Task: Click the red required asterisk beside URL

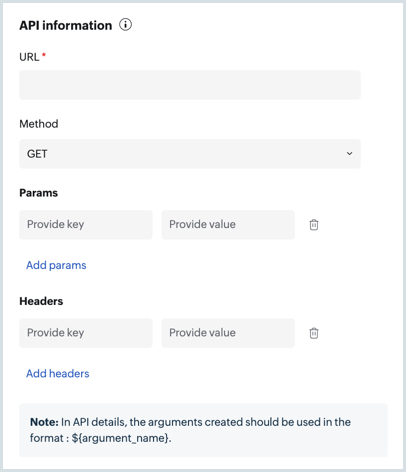Action: tap(44, 54)
